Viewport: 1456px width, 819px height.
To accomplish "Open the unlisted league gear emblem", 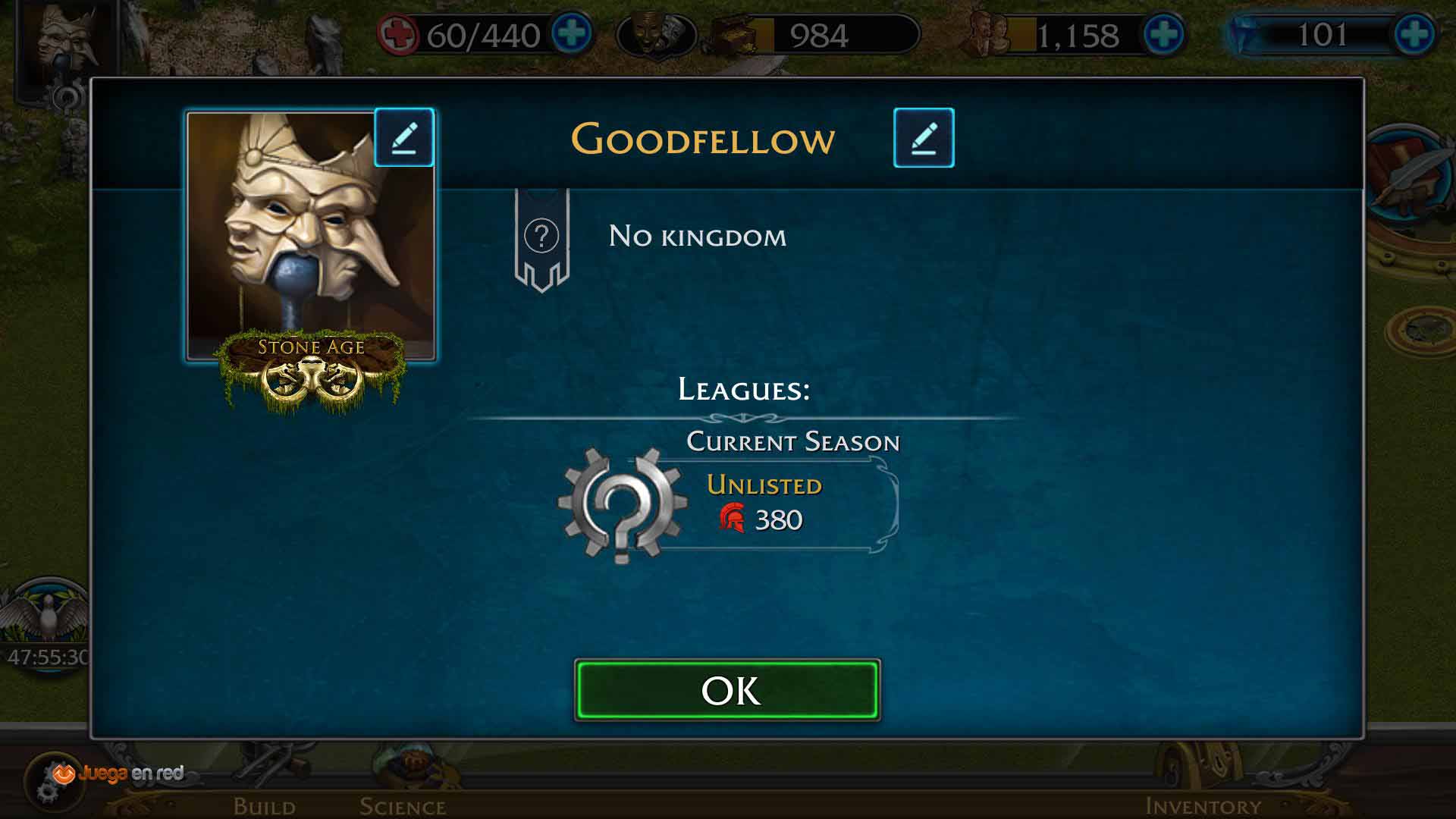I will tap(623, 504).
